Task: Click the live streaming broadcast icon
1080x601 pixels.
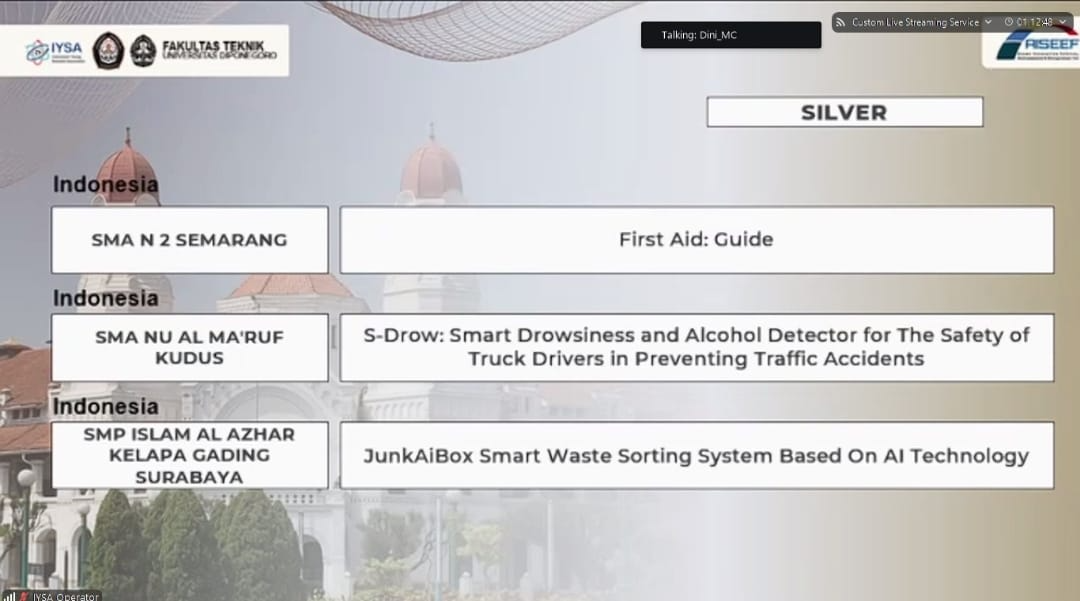Action: pyautogui.click(x=841, y=22)
